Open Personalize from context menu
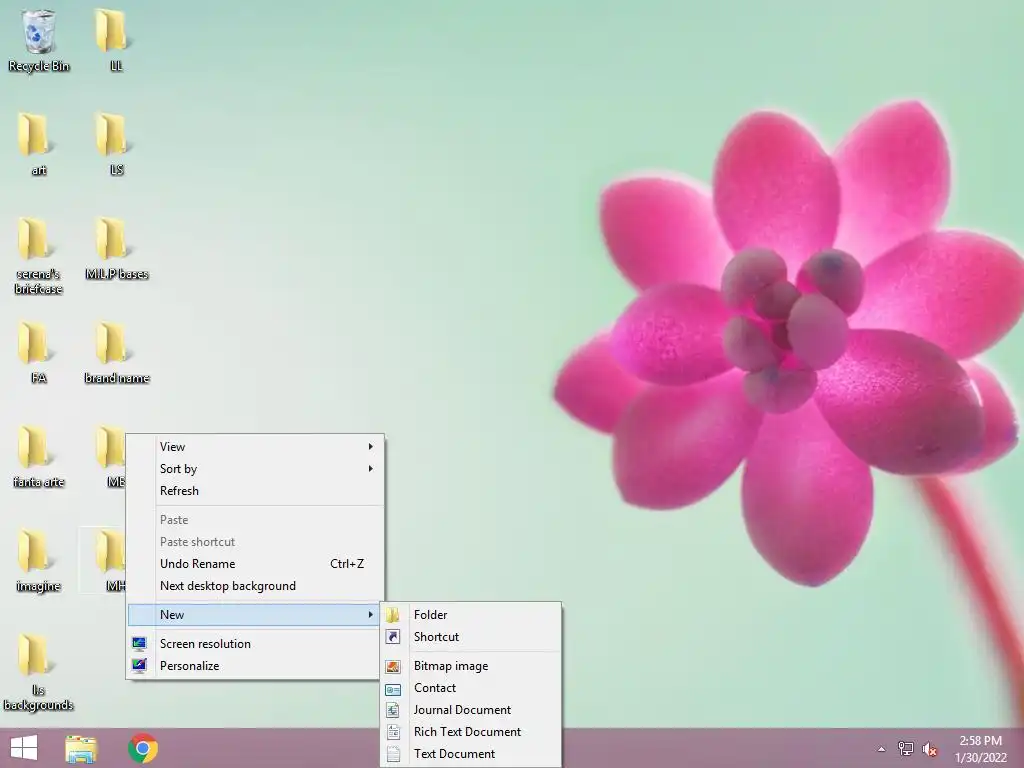This screenshot has width=1024, height=768. pyautogui.click(x=253, y=666)
